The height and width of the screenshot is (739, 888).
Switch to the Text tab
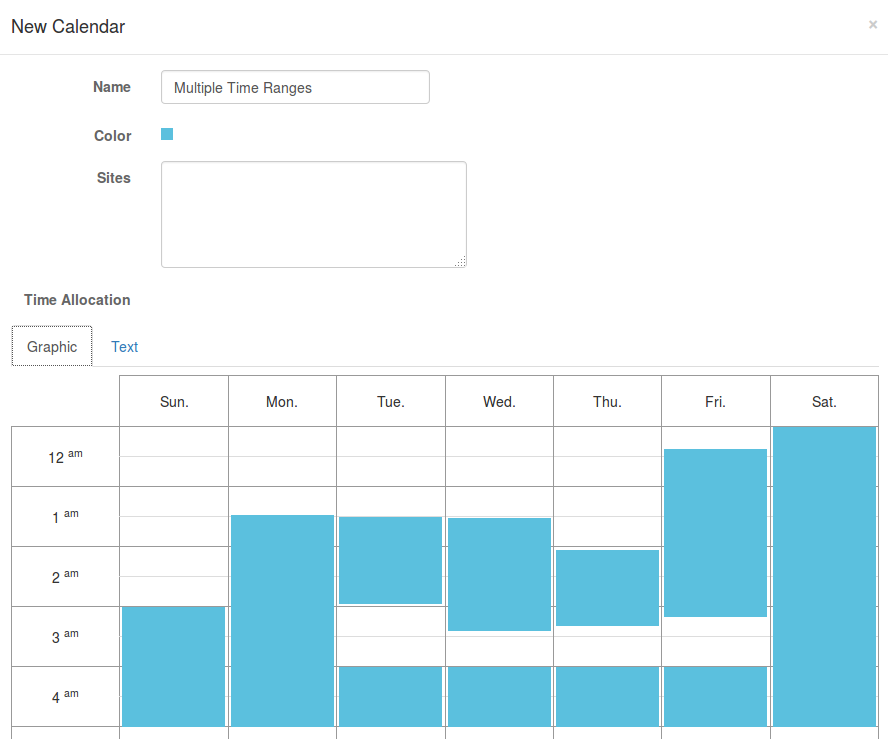pyautogui.click(x=125, y=347)
